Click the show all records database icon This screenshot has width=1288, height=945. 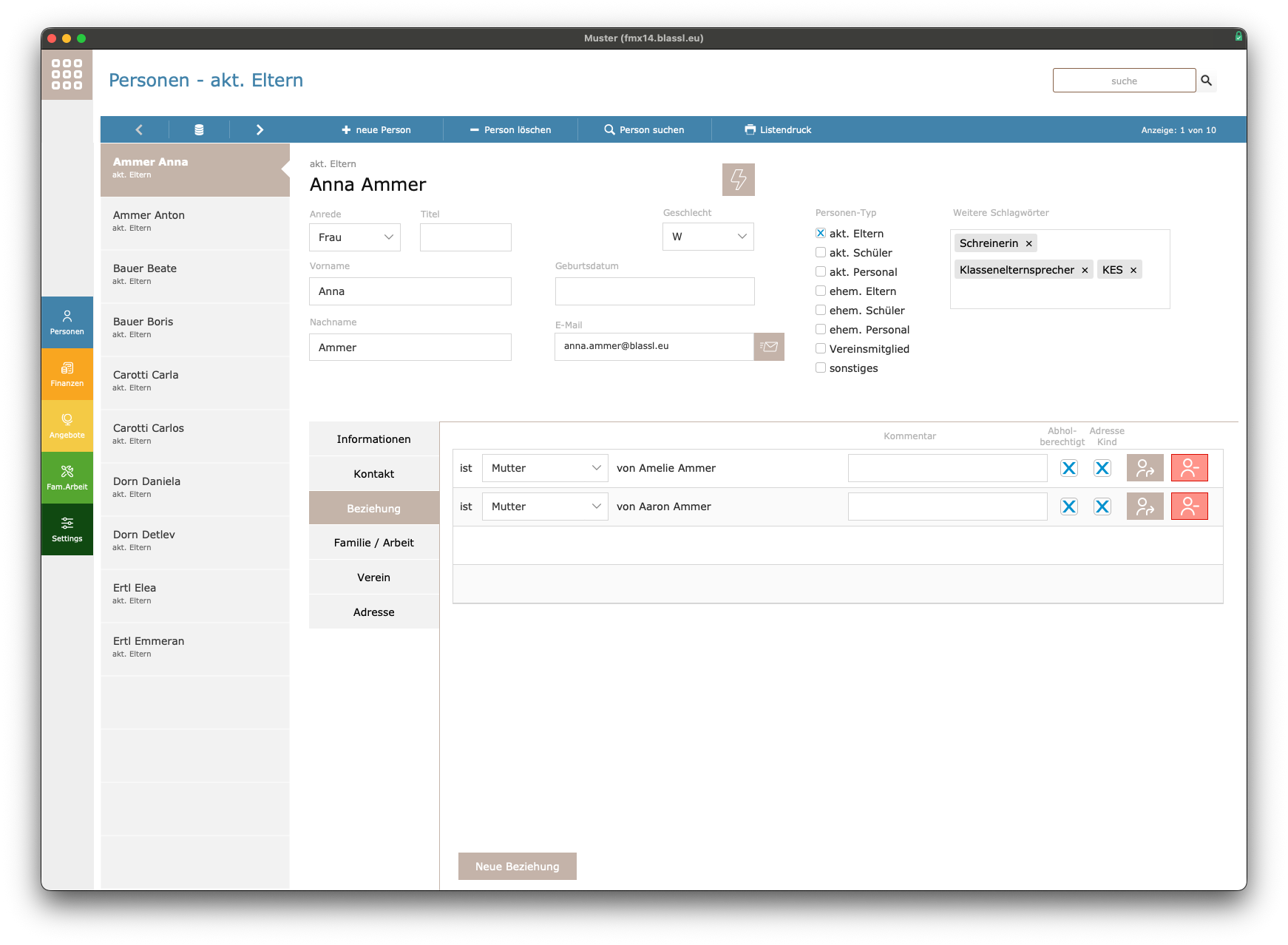[199, 129]
